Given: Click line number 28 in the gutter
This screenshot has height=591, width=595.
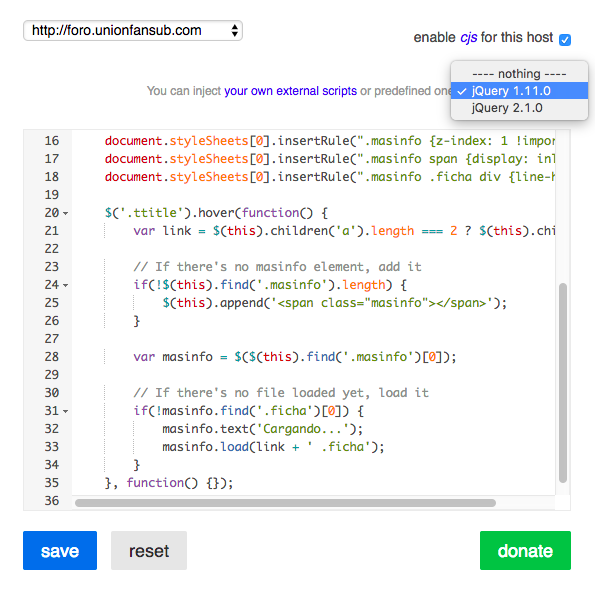Looking at the screenshot, I should point(52,357).
